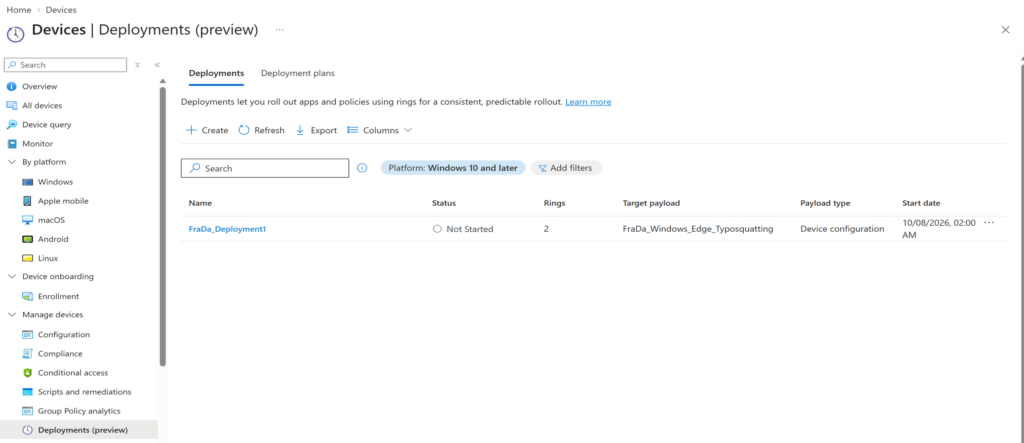Open the more options ellipsis beside page title

[280, 30]
